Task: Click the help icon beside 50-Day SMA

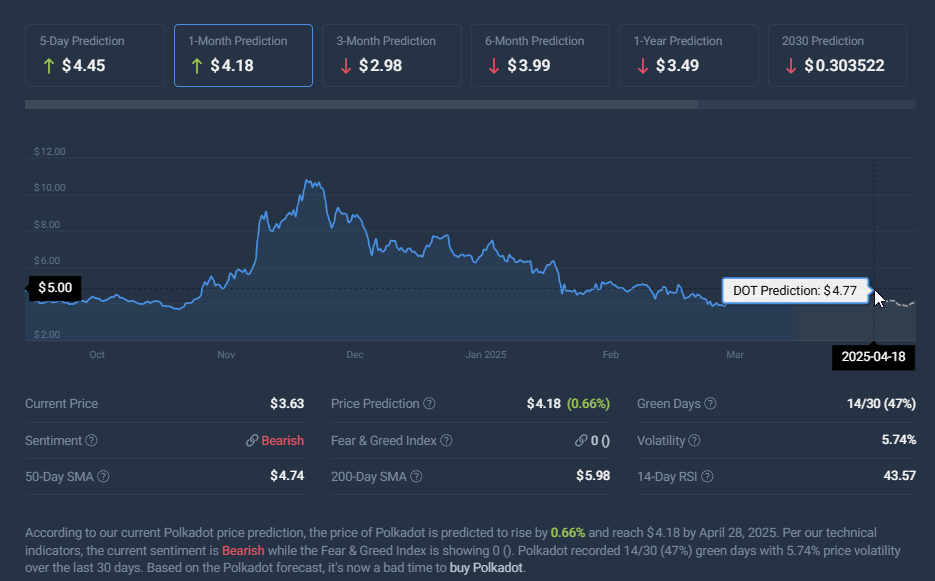Action: tap(103, 477)
